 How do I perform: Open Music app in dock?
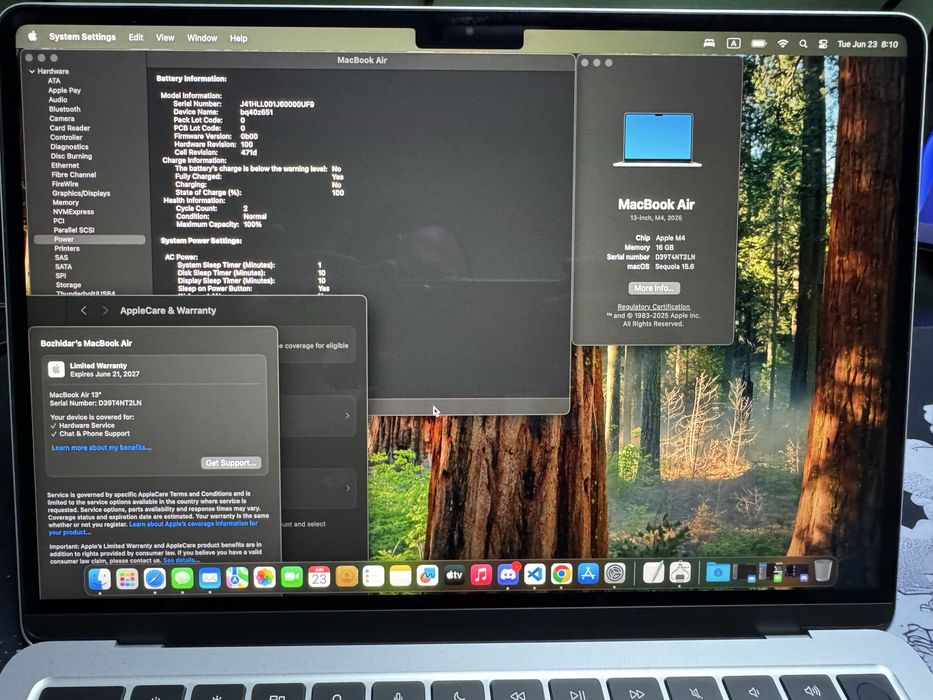[x=481, y=575]
